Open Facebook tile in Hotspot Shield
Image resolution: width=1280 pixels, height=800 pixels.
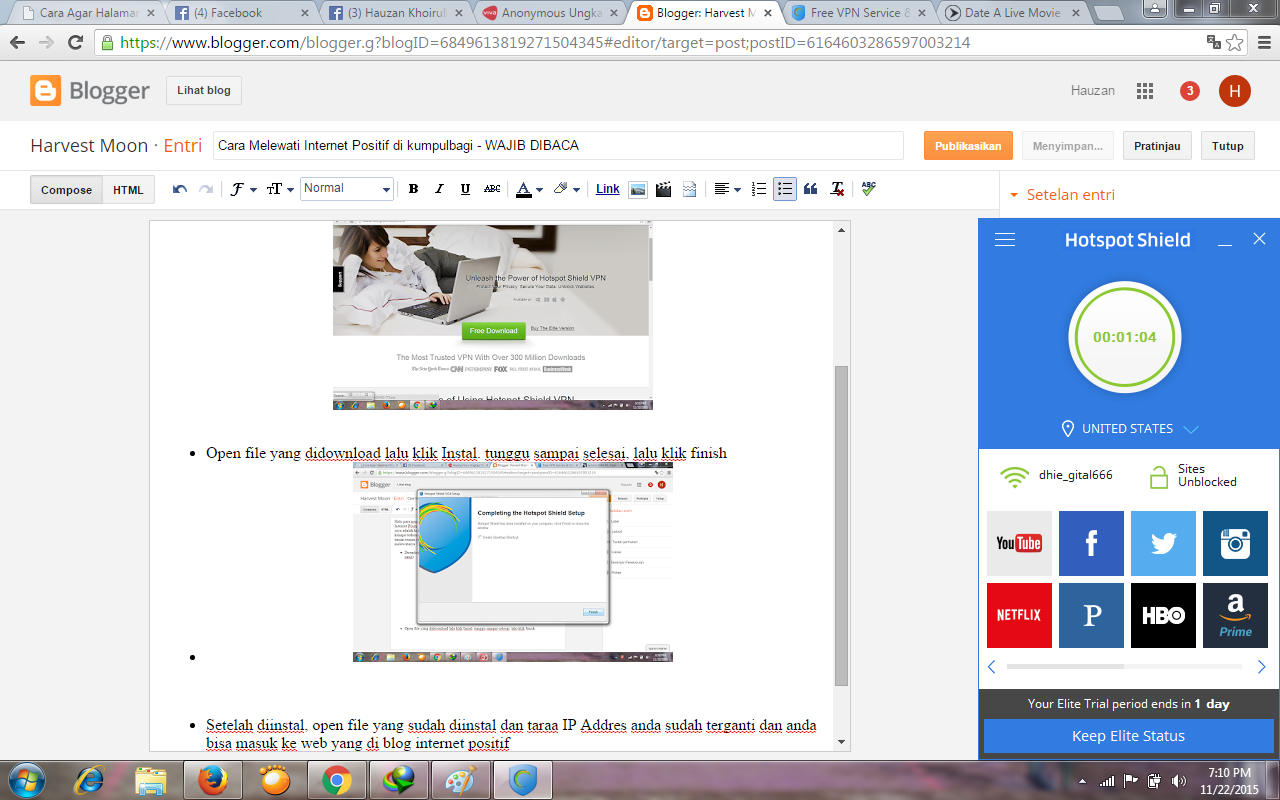coord(1091,543)
